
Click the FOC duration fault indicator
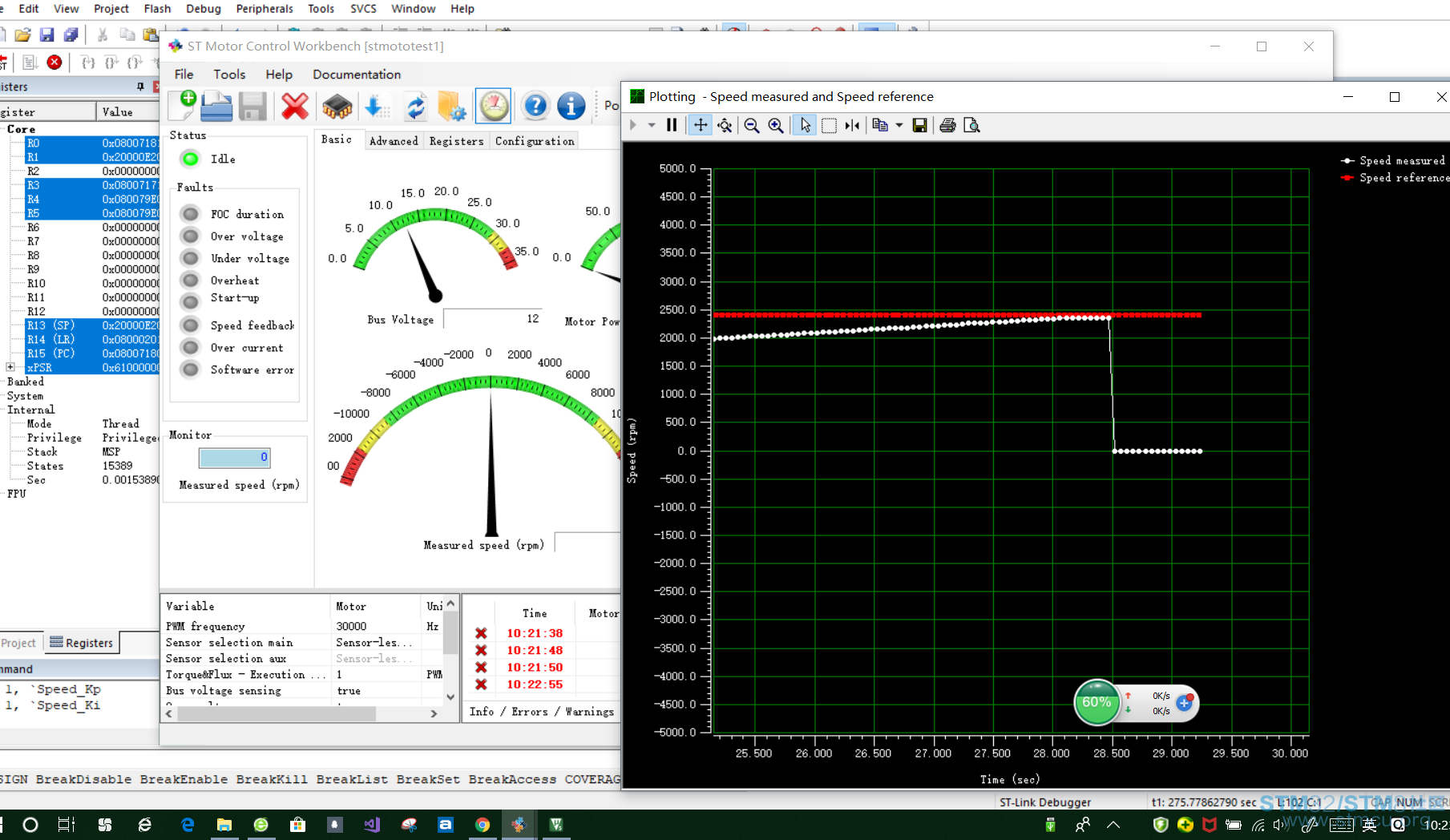point(190,214)
